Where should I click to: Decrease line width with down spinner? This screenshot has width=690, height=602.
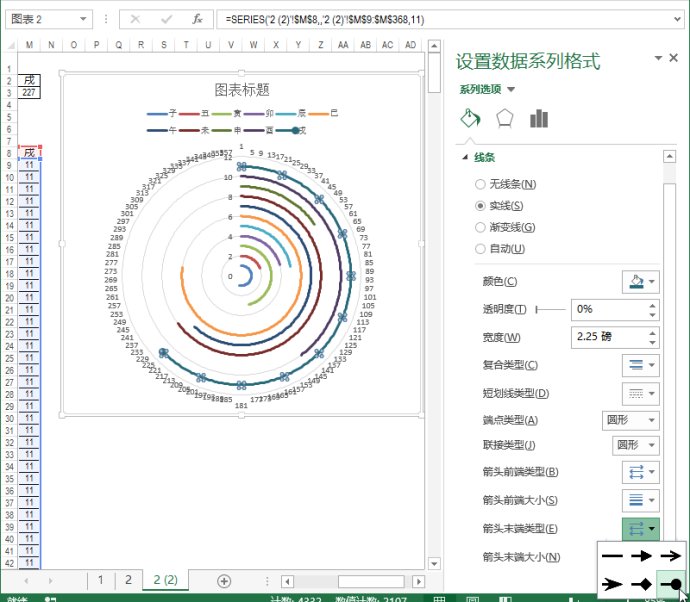pyautogui.click(x=652, y=342)
